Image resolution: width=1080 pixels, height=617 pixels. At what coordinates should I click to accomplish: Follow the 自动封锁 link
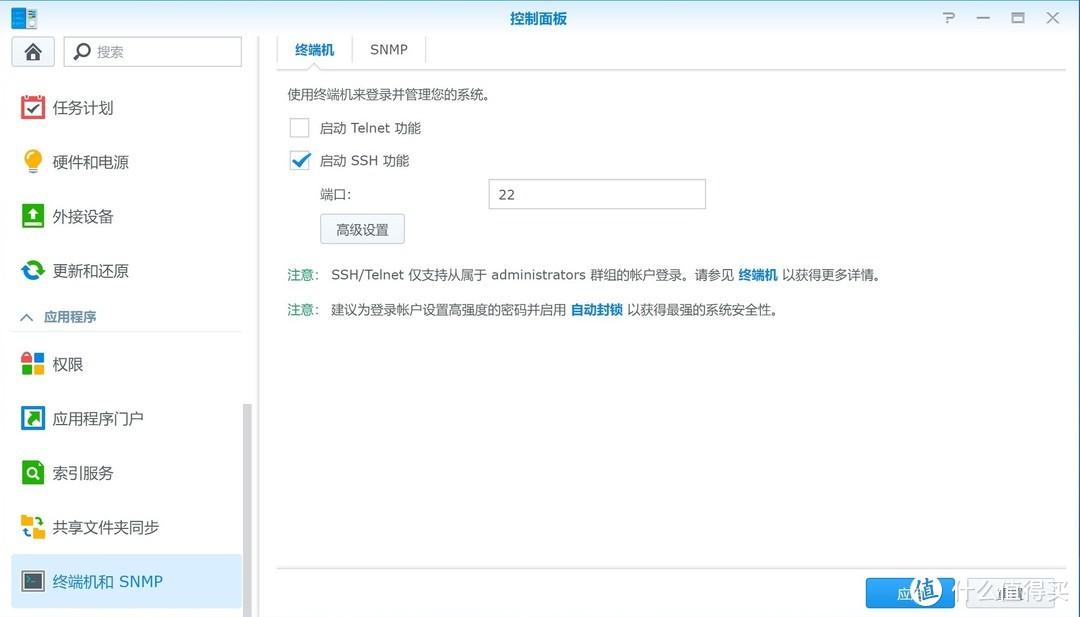tap(596, 309)
